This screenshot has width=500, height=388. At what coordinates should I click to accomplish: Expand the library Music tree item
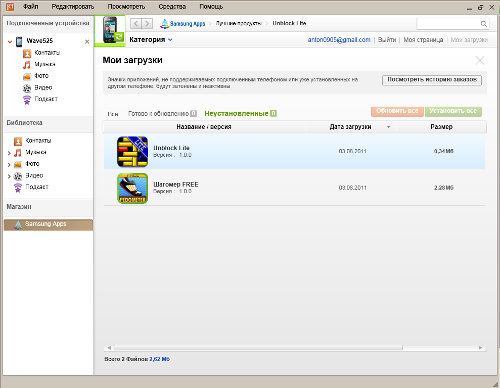[9, 153]
